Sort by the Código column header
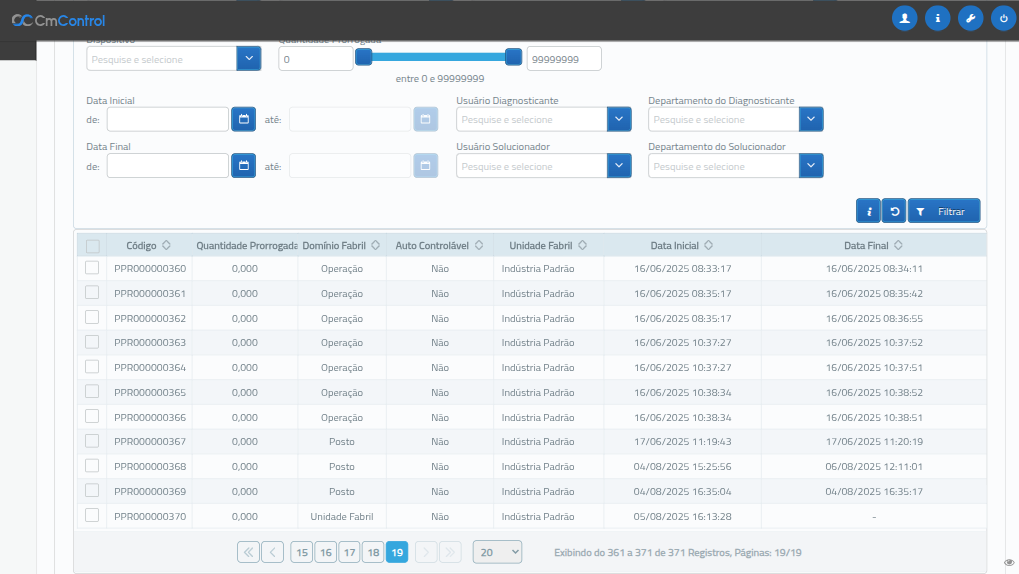The image size is (1019, 574). [148, 245]
